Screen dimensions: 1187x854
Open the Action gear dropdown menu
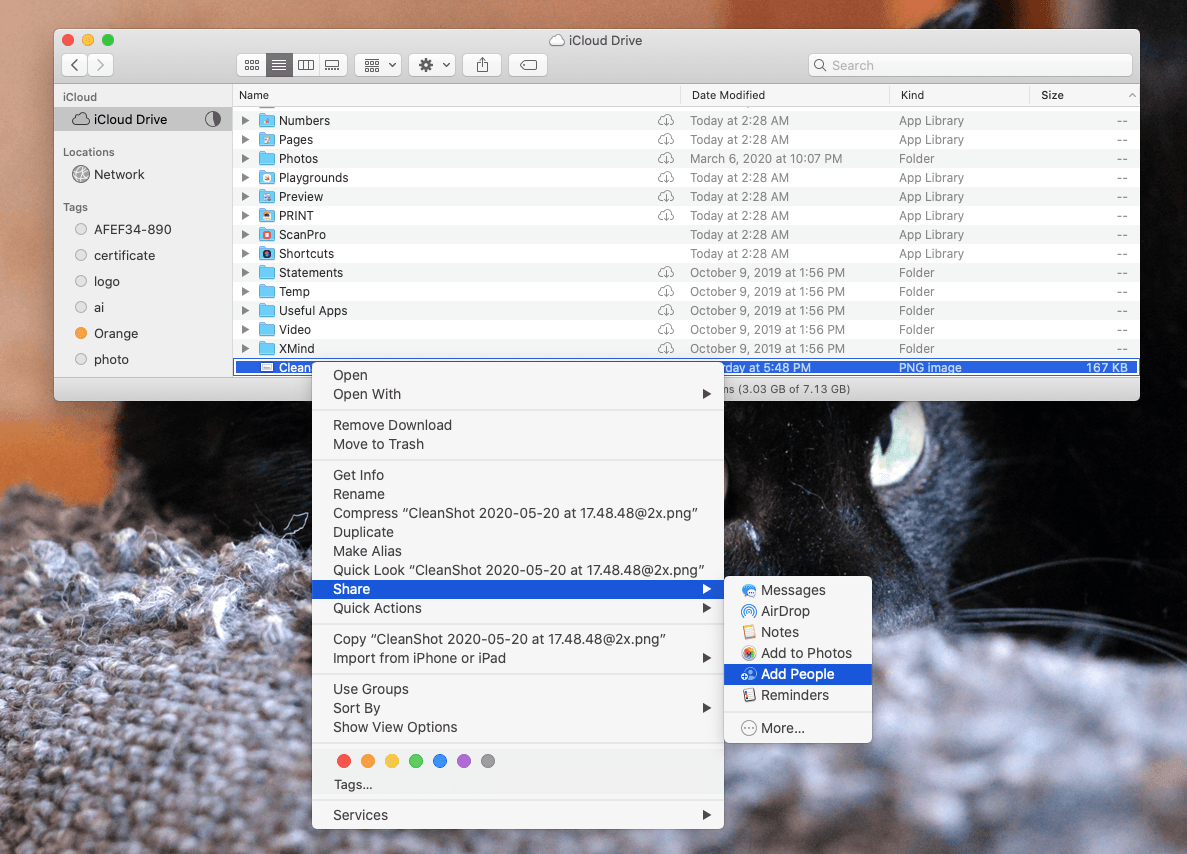pos(432,65)
